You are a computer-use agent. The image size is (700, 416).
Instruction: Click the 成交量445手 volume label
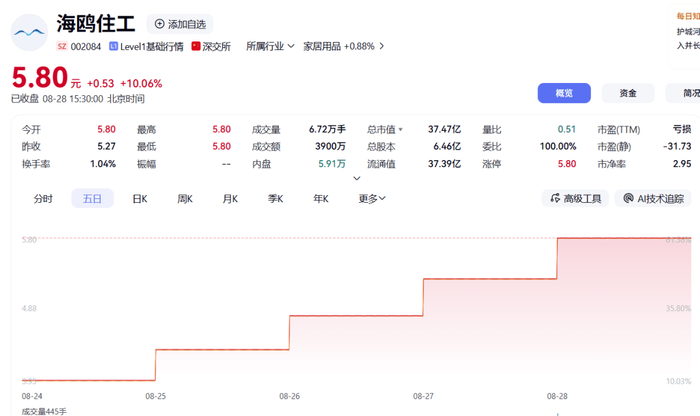pos(44,412)
